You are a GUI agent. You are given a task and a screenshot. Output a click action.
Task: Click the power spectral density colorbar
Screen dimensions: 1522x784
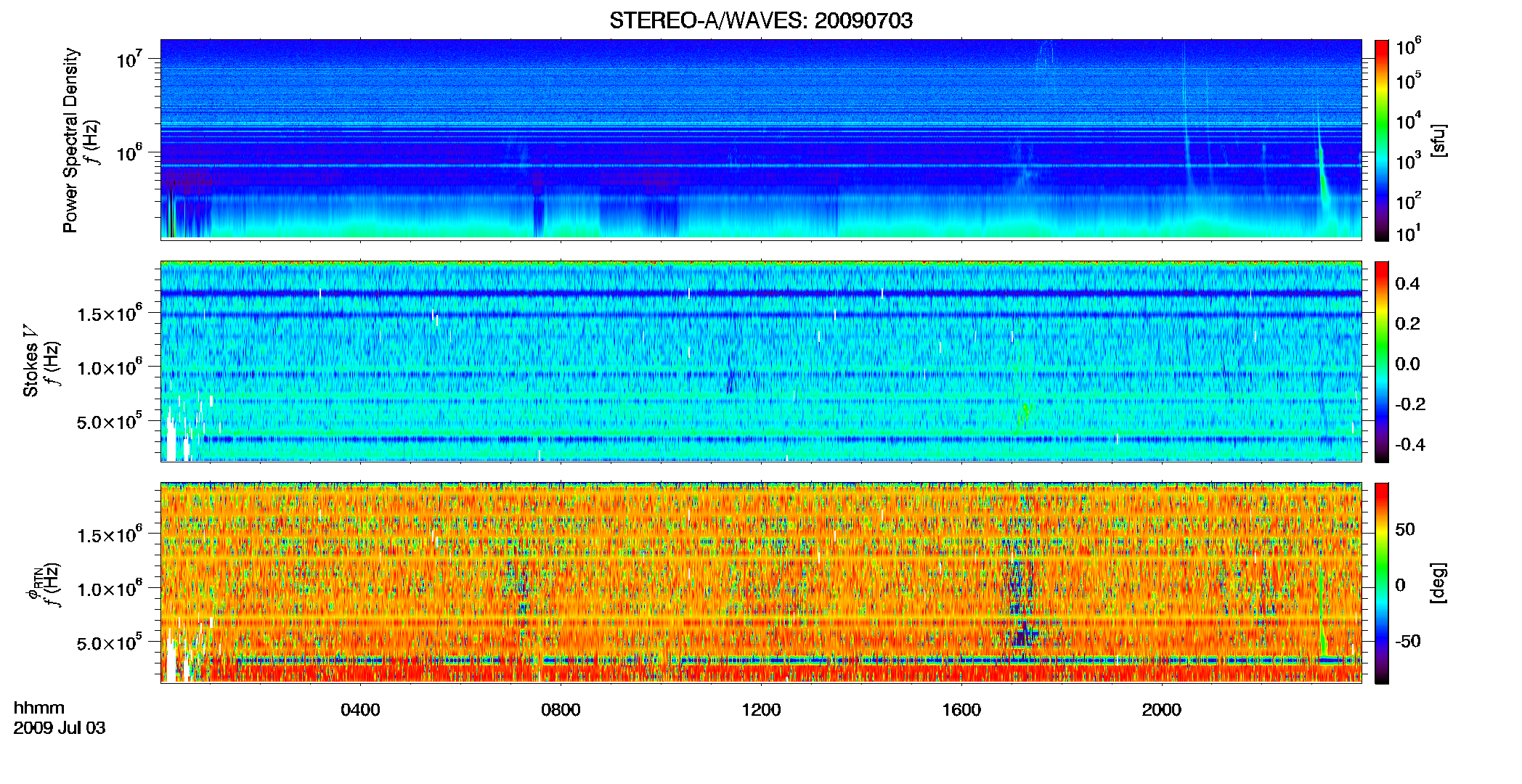(1382, 140)
